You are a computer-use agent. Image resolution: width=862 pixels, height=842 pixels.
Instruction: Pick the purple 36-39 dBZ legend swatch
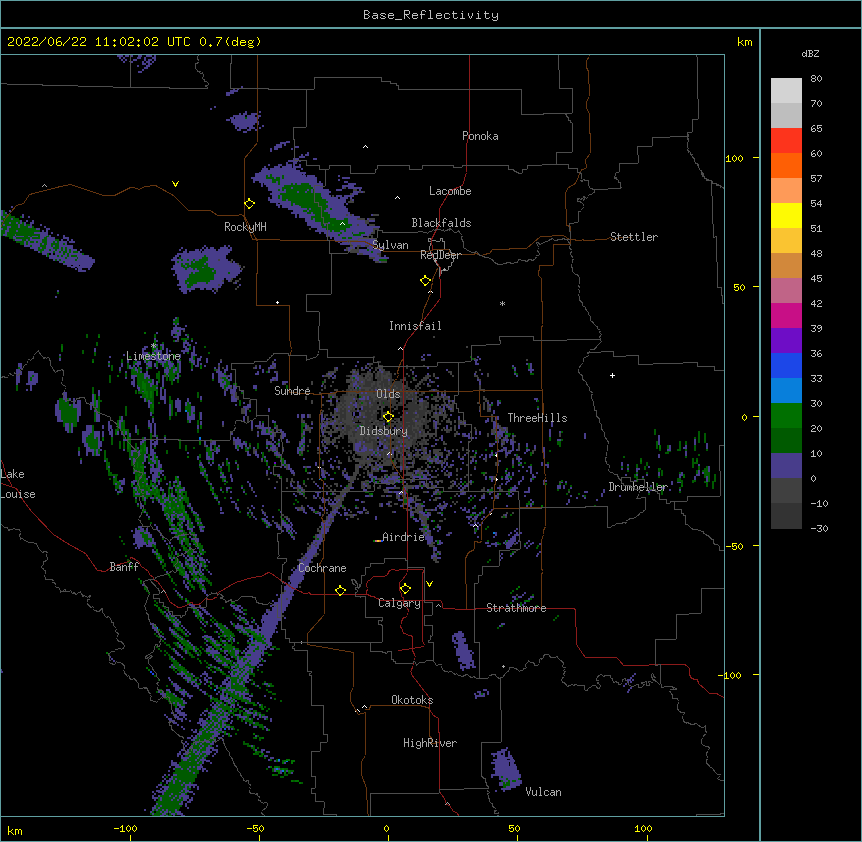click(x=786, y=341)
